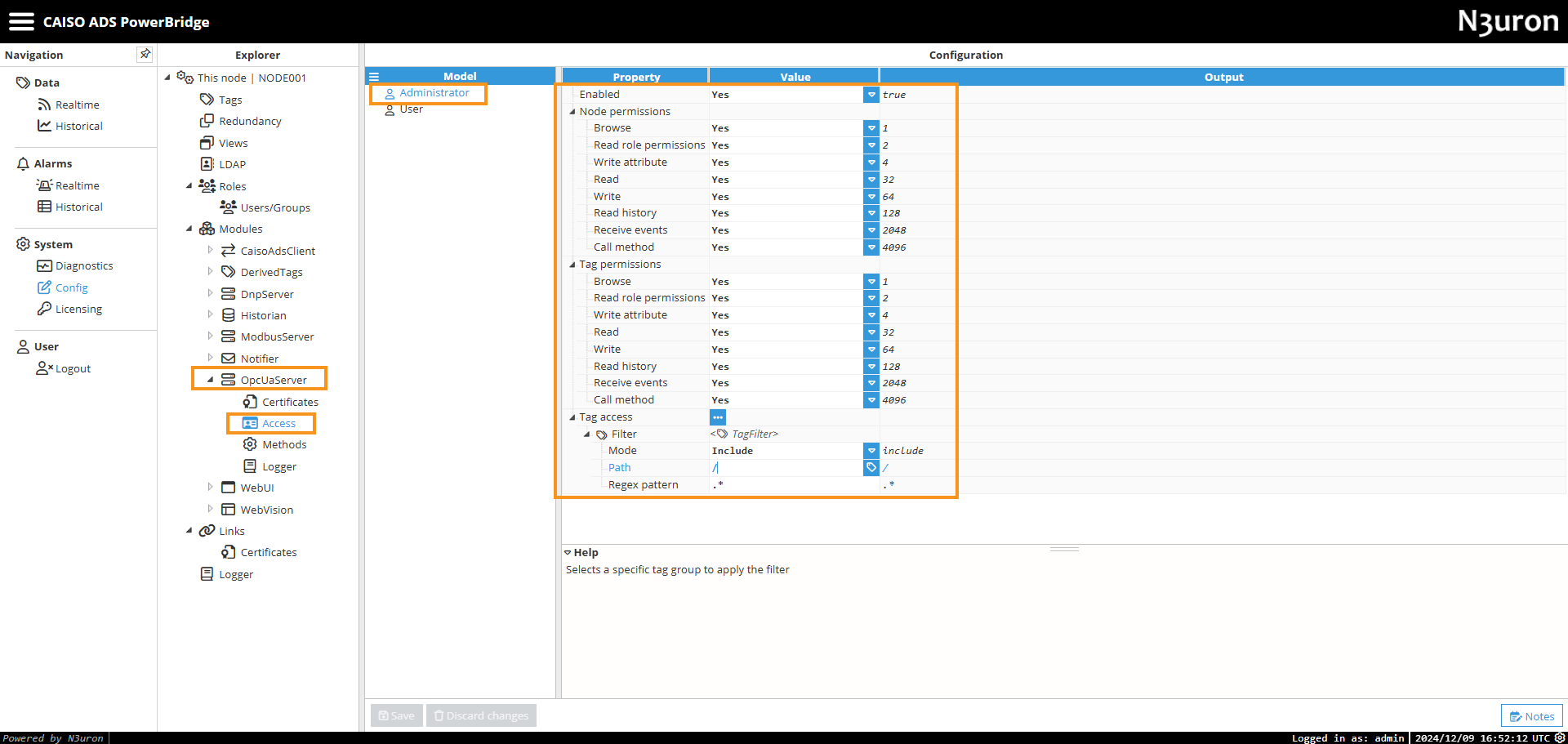Select the DerivedTags module icon
Viewport: 1568px width, 744px height.
pyautogui.click(x=229, y=272)
